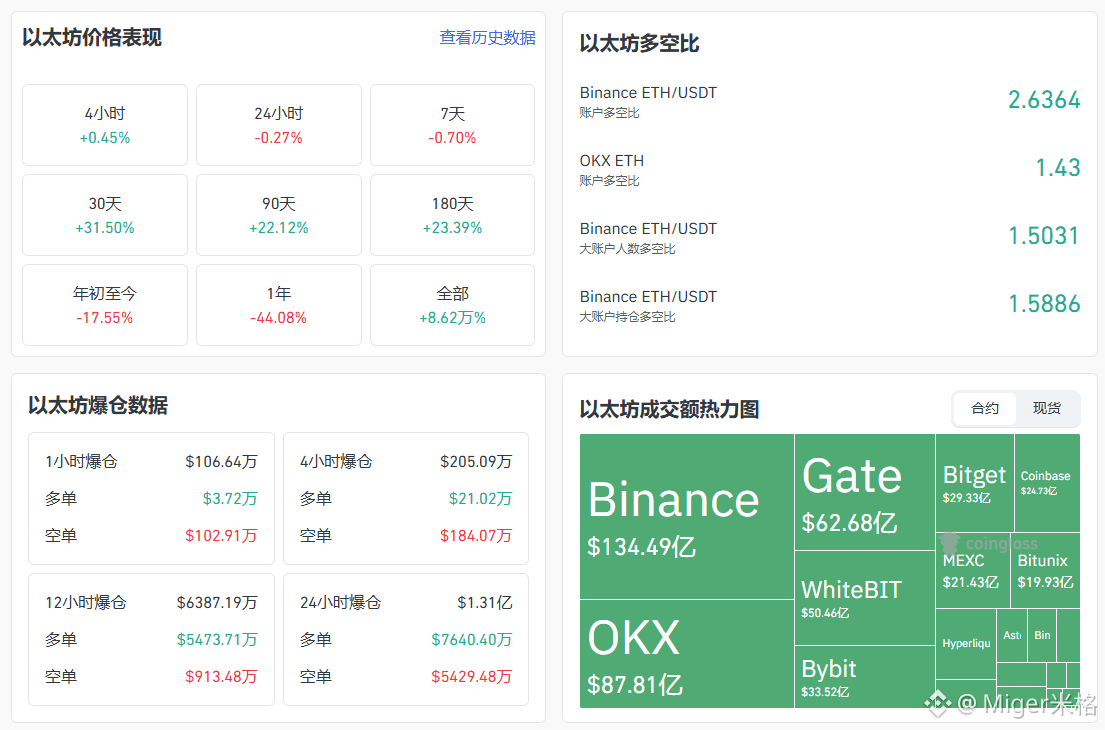Click the 以太坊价格表现 heading
Screen dimensions: 1105x730
tap(92, 37)
